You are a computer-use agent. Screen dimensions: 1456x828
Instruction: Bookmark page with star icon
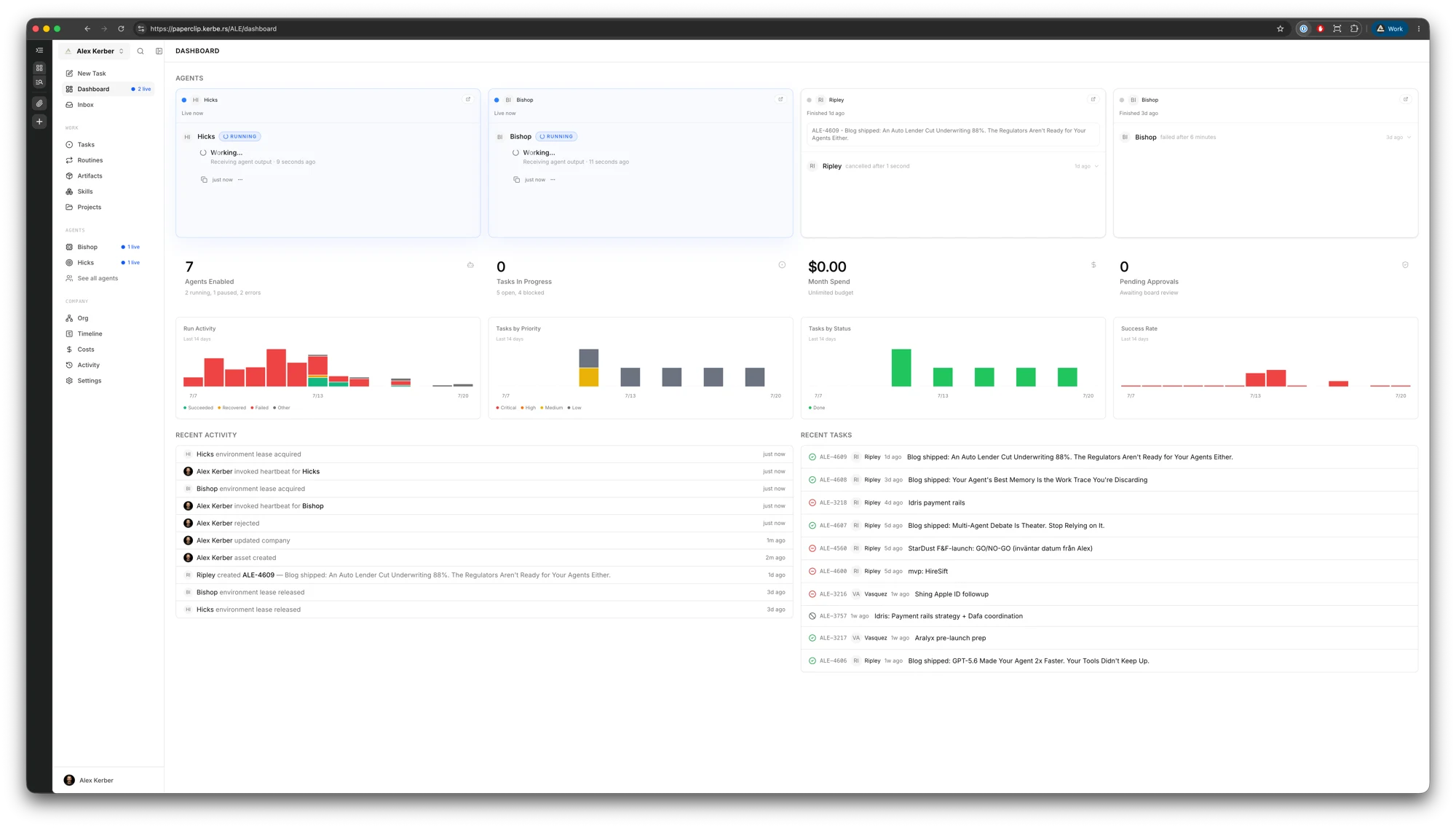pyautogui.click(x=1280, y=29)
